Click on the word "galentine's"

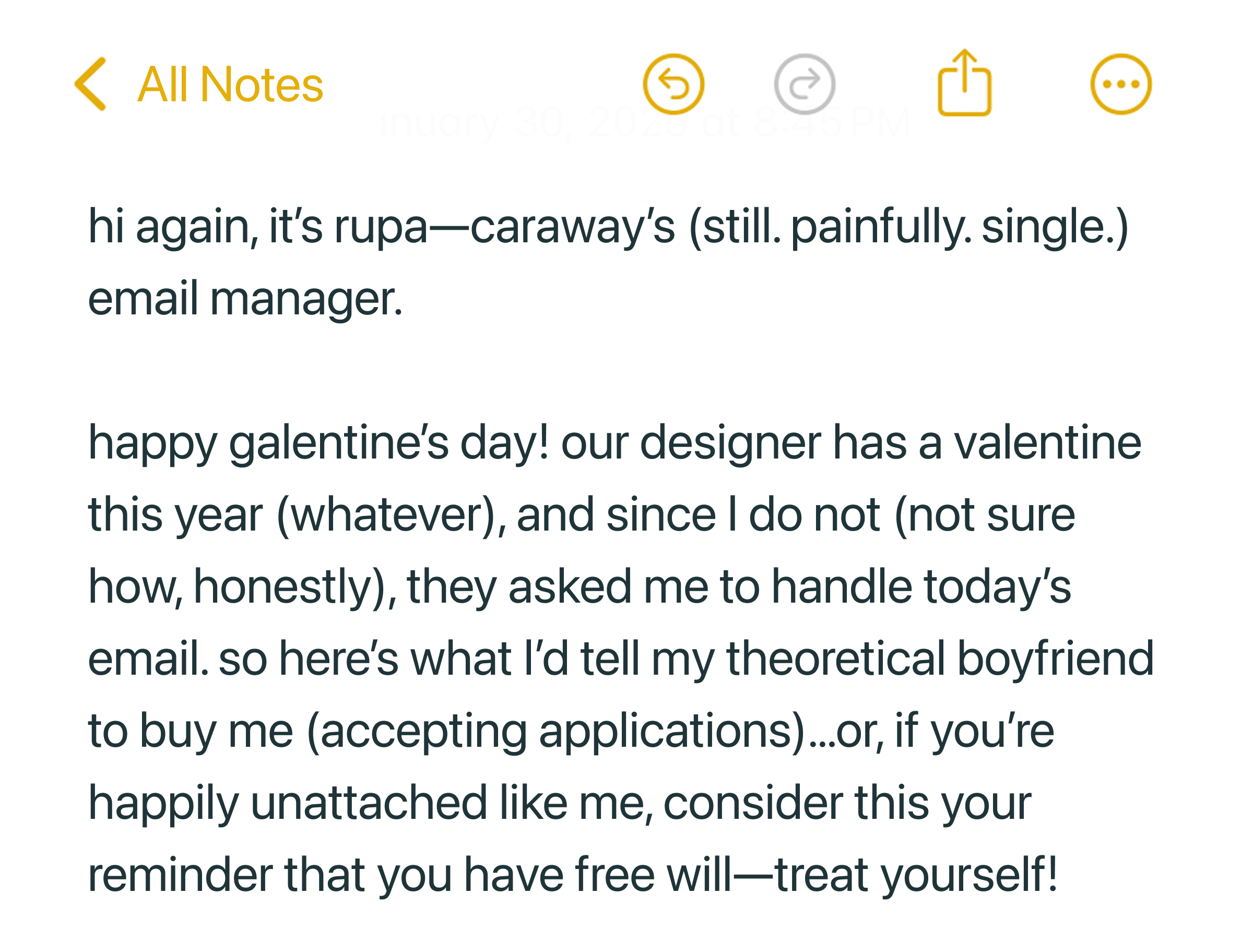pyautogui.click(x=338, y=443)
